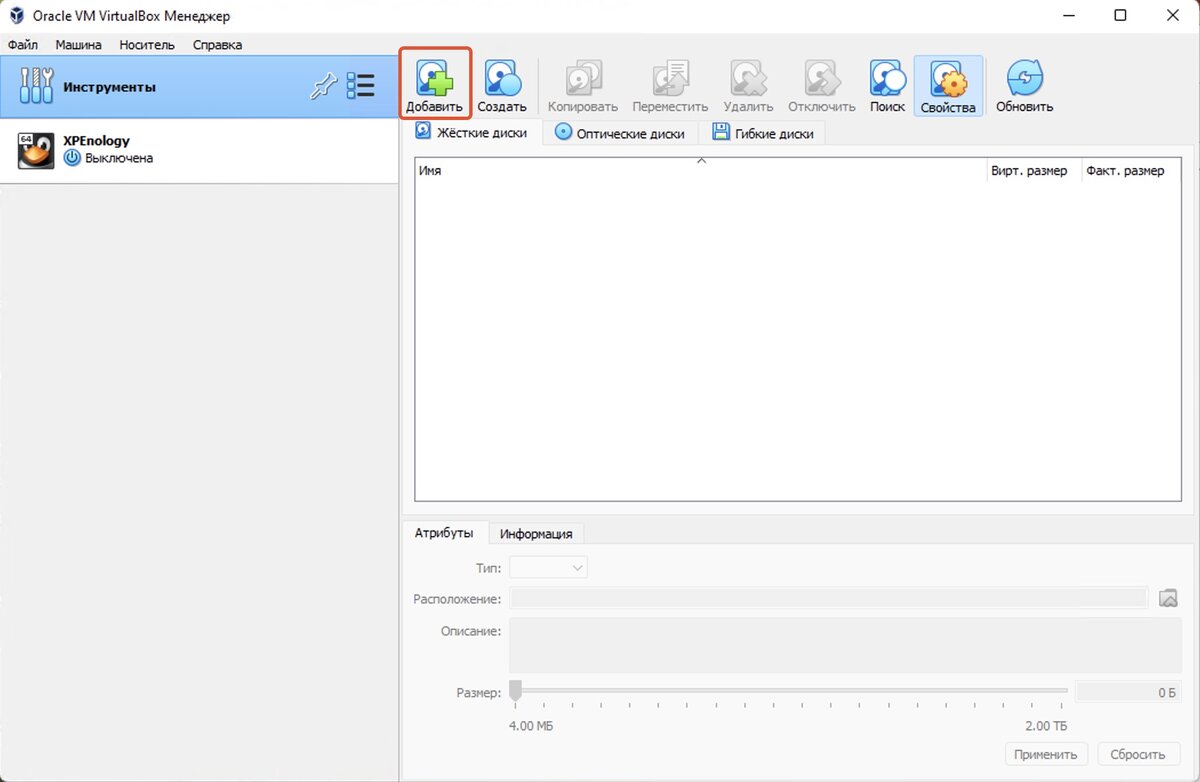The height and width of the screenshot is (782, 1200).
Task: Click the Добавить (add disk) toolbar icon
Action: (435, 78)
